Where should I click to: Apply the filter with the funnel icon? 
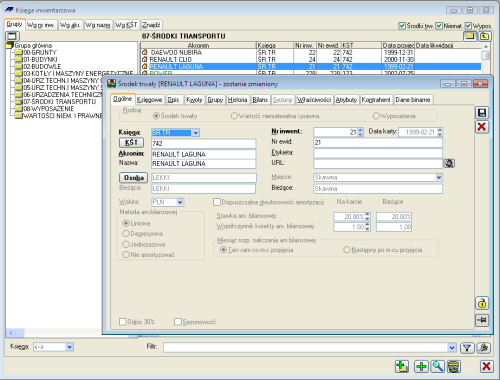tap(467, 348)
